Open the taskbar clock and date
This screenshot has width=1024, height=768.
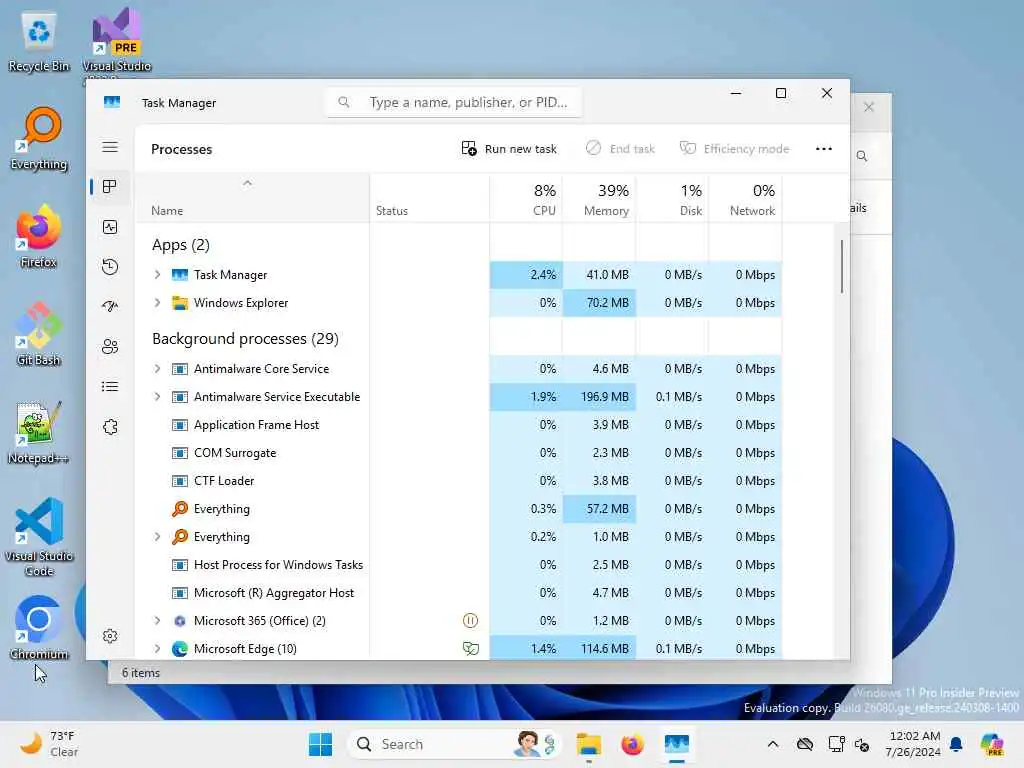(x=912, y=744)
